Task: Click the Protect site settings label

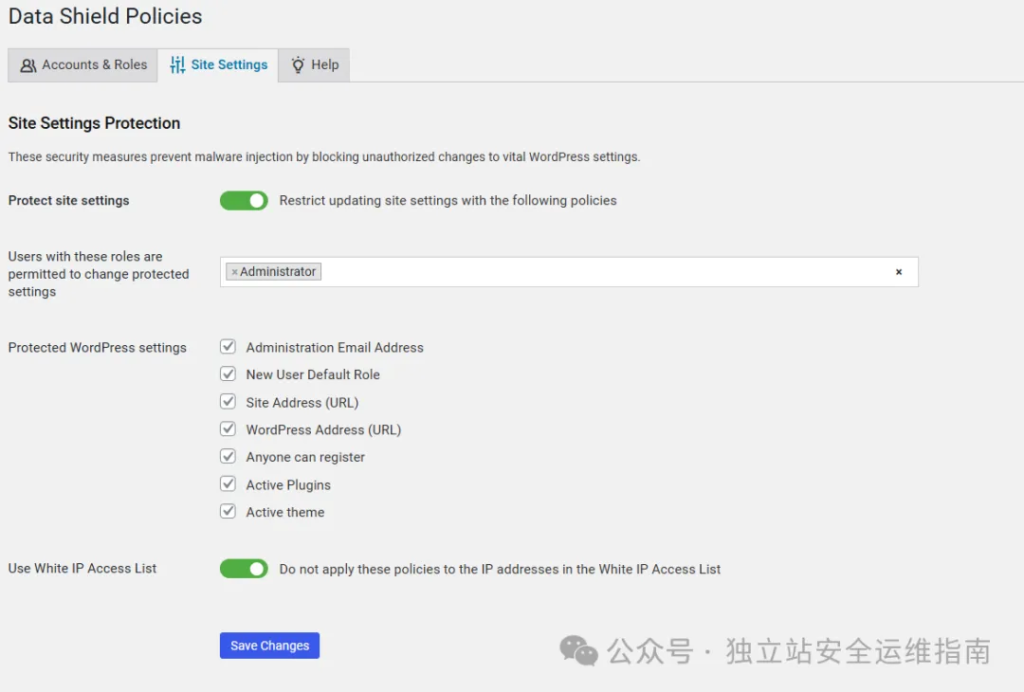Action: [x=69, y=200]
